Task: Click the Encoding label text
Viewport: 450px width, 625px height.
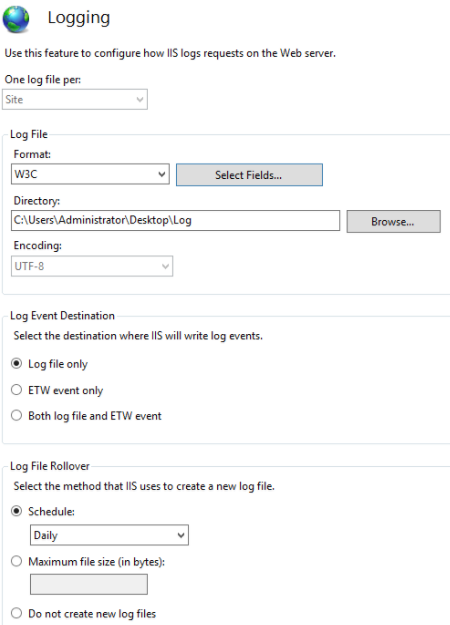Action: (38, 246)
